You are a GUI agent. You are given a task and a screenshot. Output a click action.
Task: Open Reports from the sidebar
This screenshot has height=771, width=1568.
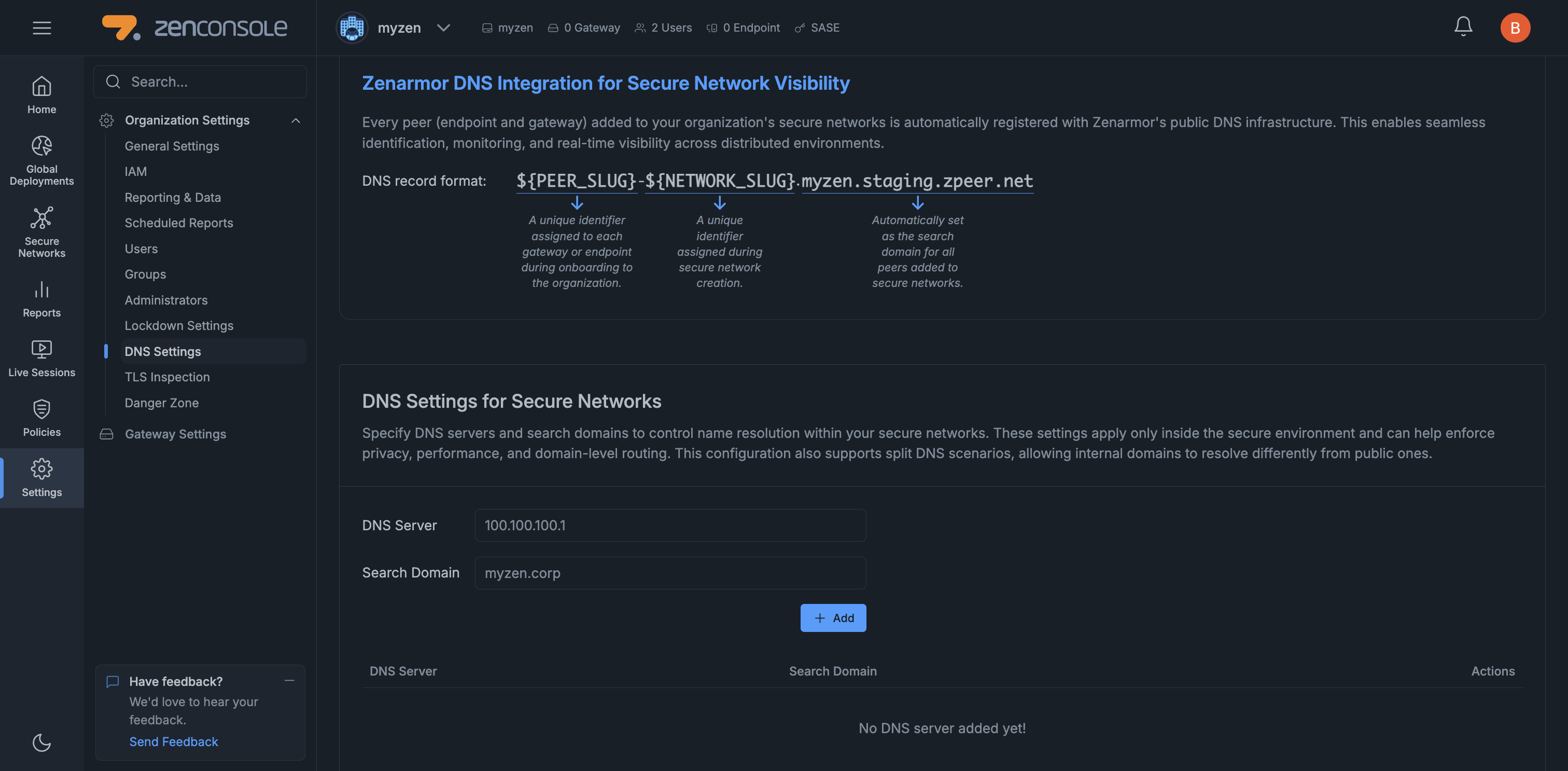pyautogui.click(x=41, y=298)
